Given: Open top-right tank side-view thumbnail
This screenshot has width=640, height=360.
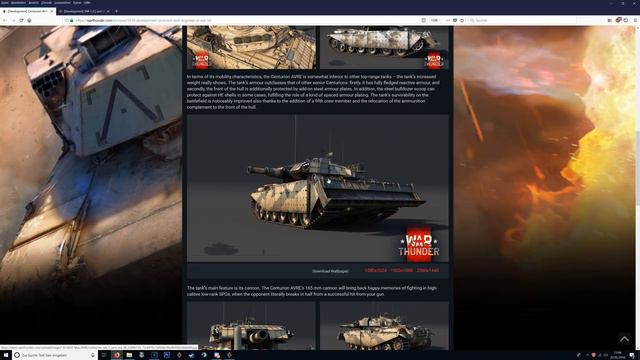Looking at the screenshot, I should tap(384, 47).
